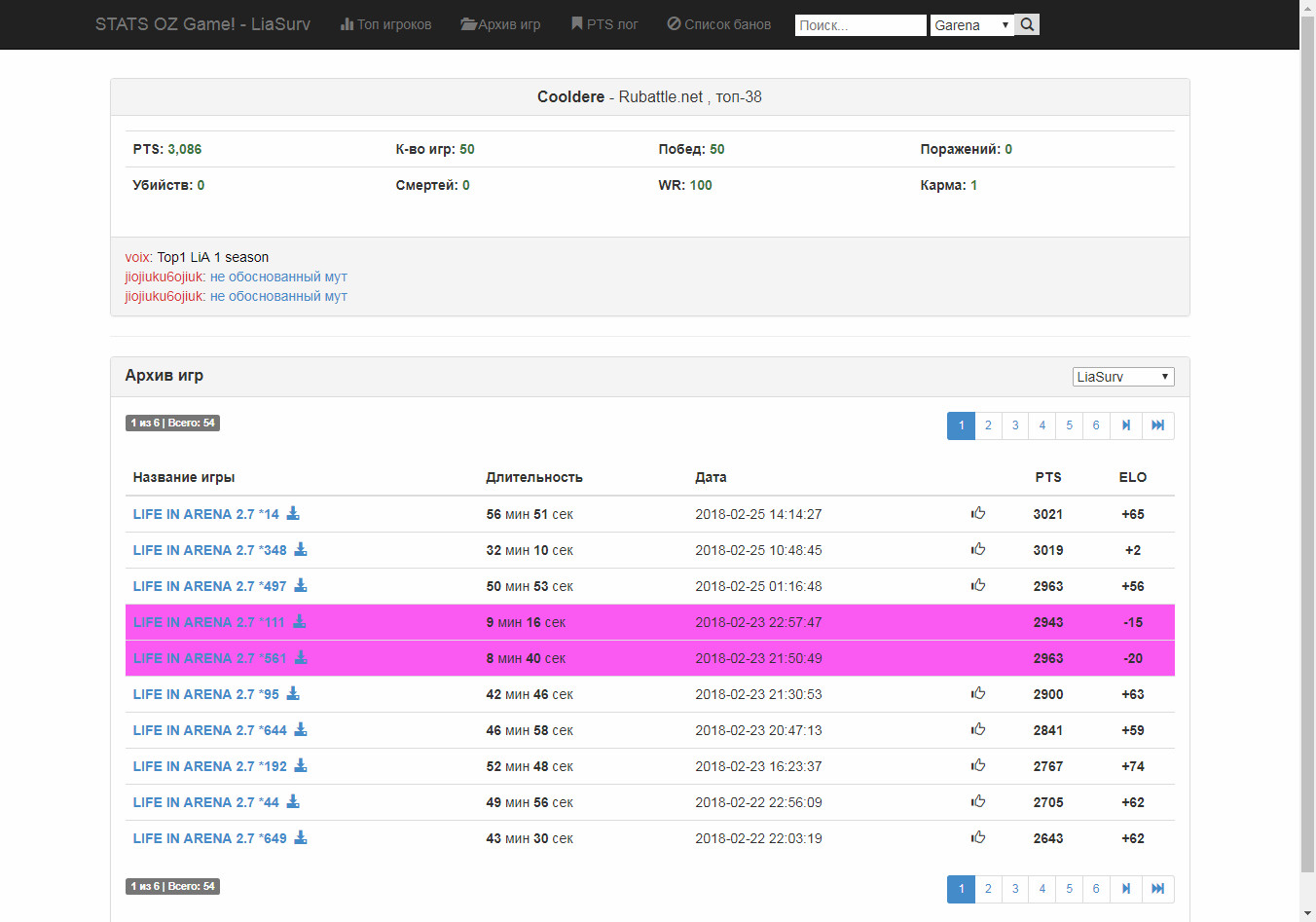Go to next page in top pagination
This screenshot has width=1316, height=922.
coord(1126,425)
